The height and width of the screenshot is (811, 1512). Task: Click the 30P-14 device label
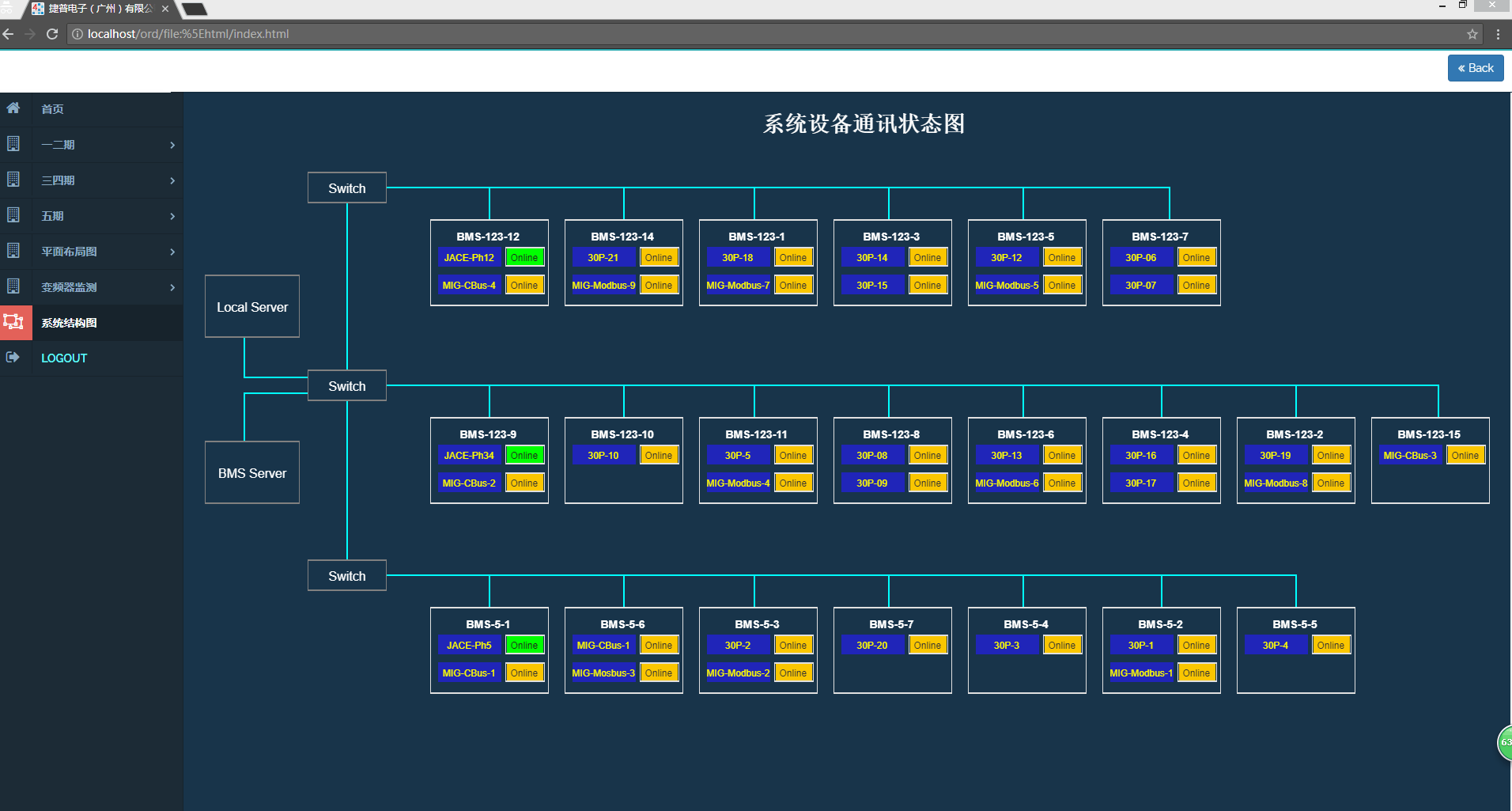point(872,258)
